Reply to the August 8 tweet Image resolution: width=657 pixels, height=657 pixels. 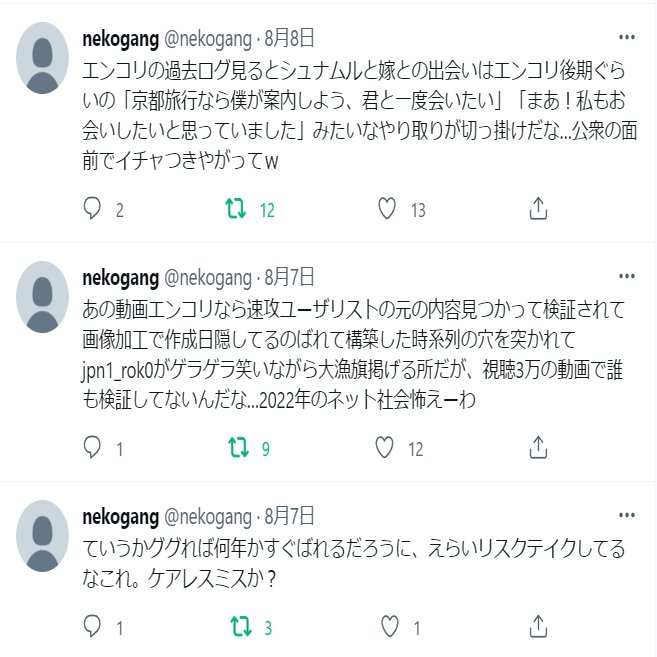click(93, 209)
